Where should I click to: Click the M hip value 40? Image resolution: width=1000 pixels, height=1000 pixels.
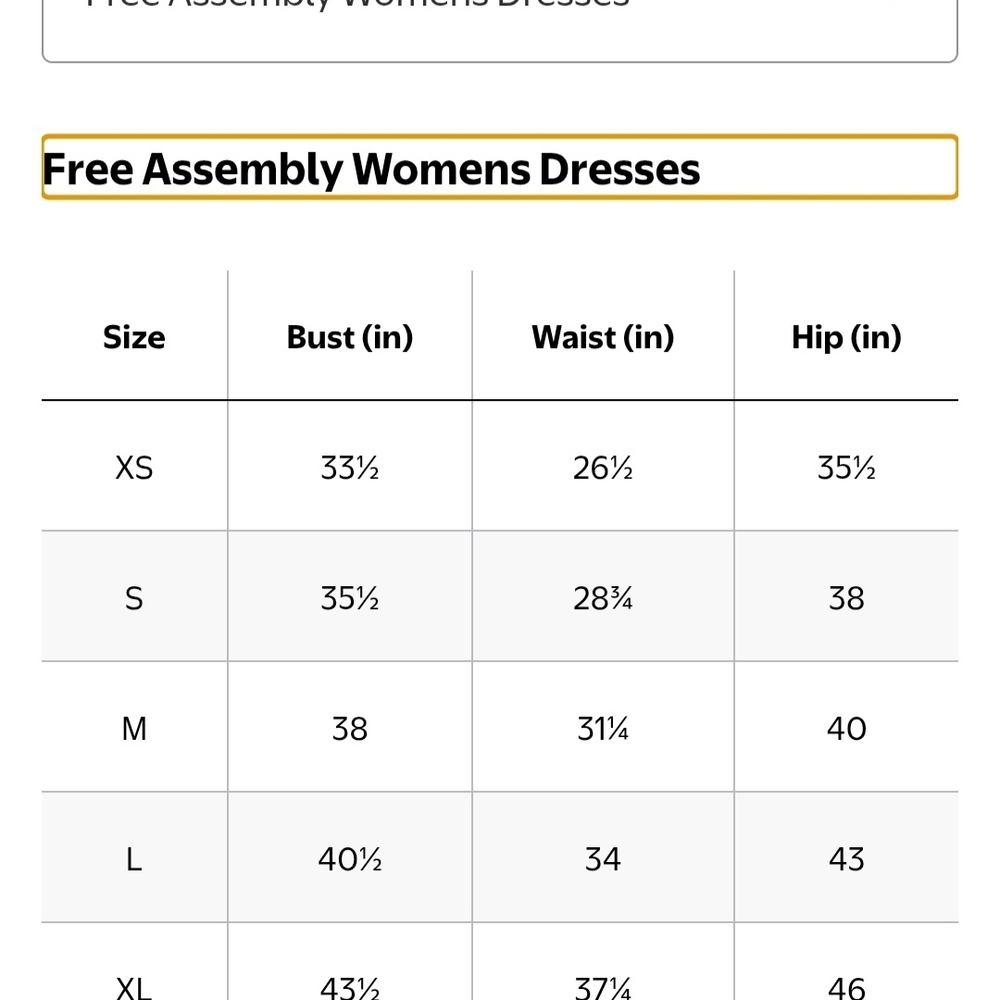[846, 728]
